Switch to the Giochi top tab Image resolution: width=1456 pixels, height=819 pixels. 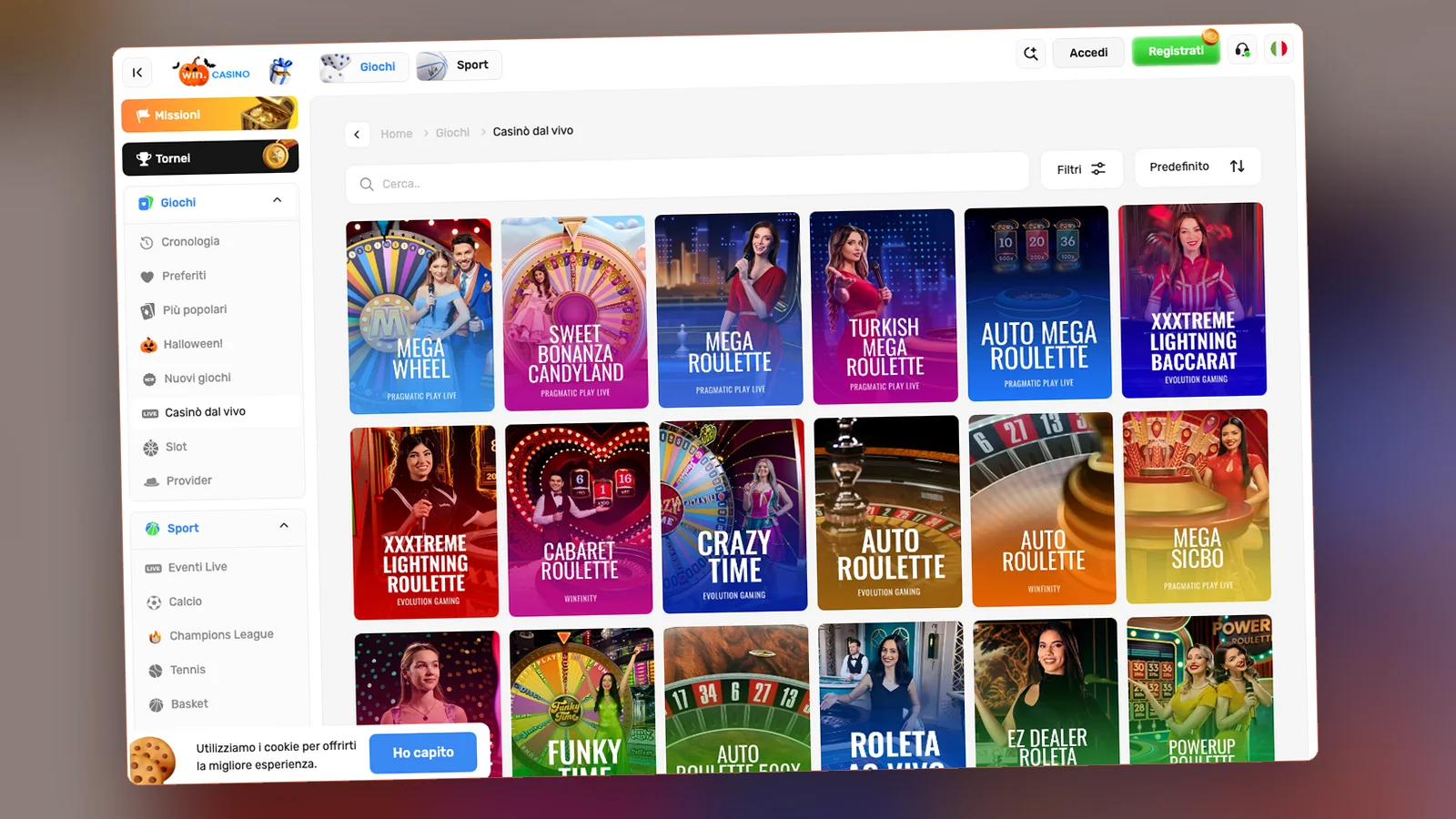tap(363, 66)
